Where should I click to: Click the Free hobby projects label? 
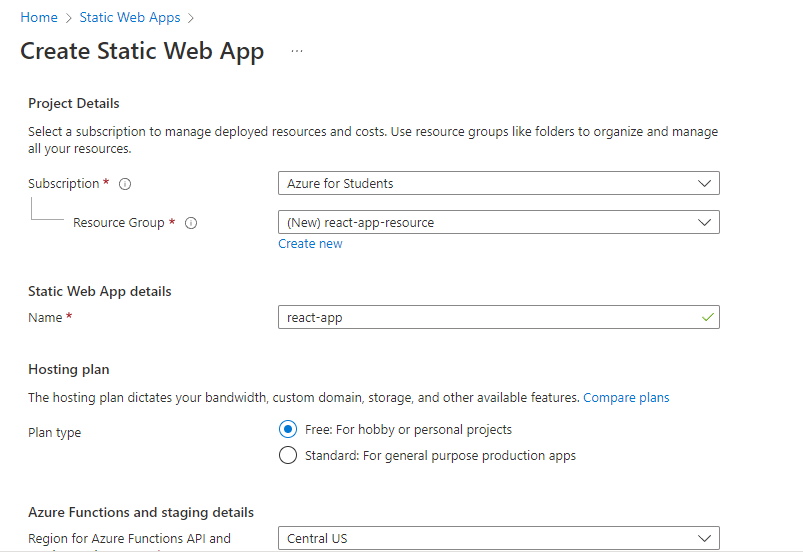[408, 429]
